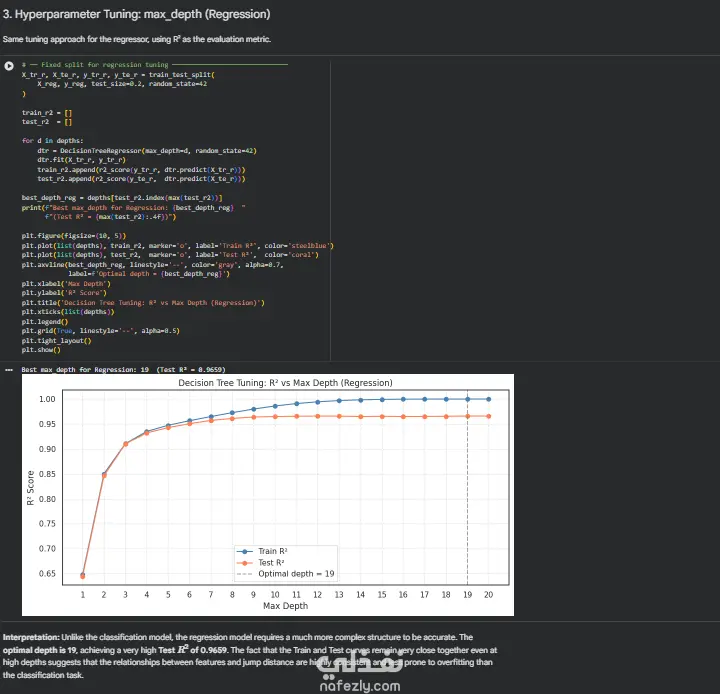Click the 'Train R²' legend entry
Screen dimensions: 720x694
[263, 551]
